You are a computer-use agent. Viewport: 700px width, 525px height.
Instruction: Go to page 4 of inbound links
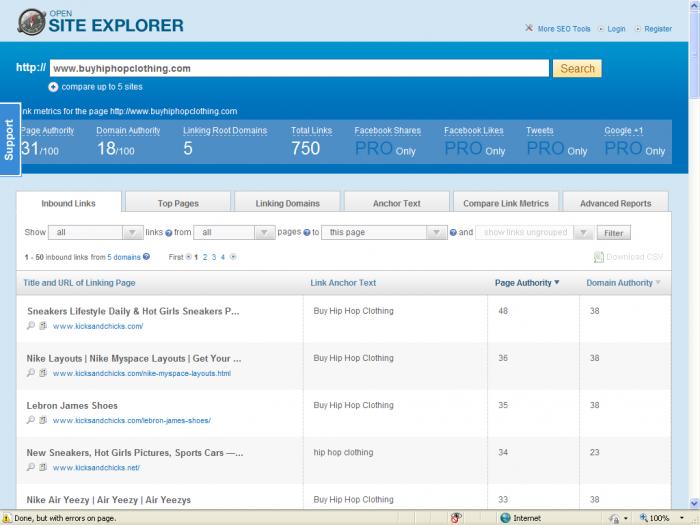pos(223,257)
